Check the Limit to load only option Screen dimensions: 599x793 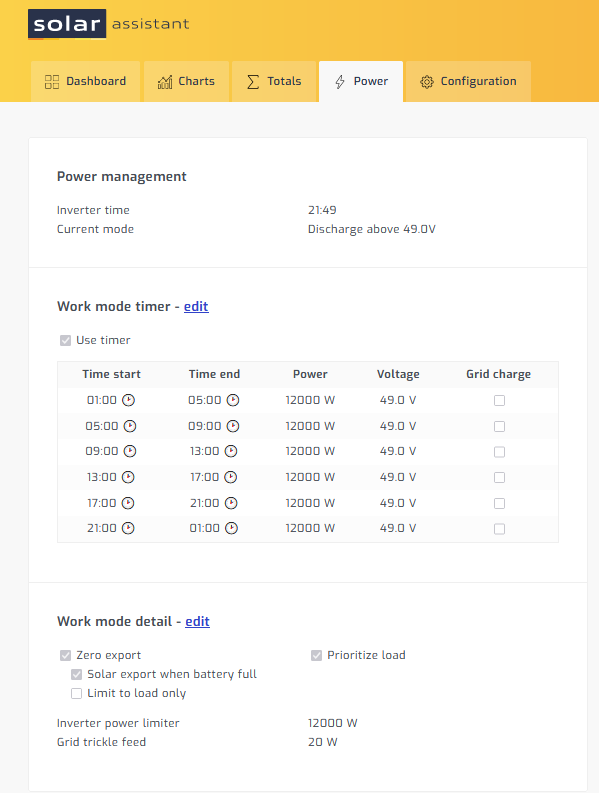click(76, 693)
